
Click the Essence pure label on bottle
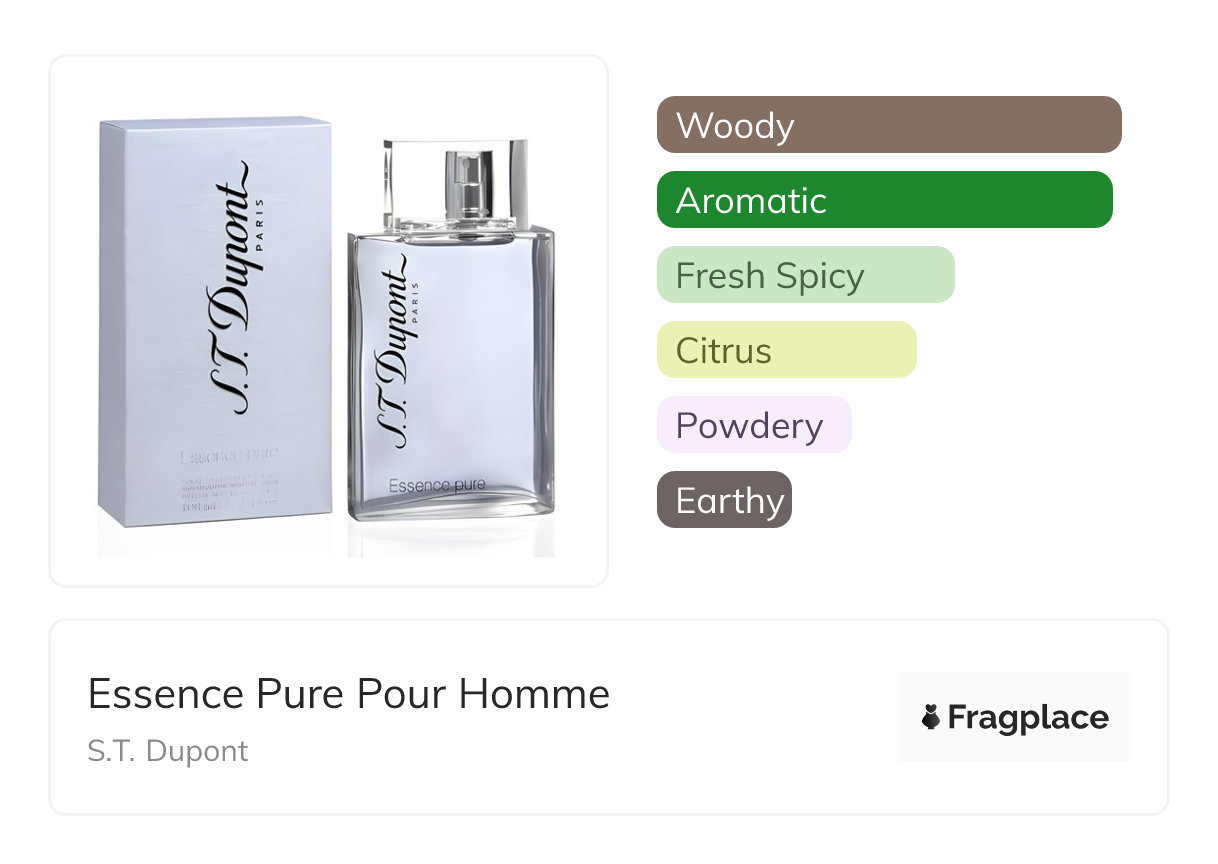click(x=437, y=485)
